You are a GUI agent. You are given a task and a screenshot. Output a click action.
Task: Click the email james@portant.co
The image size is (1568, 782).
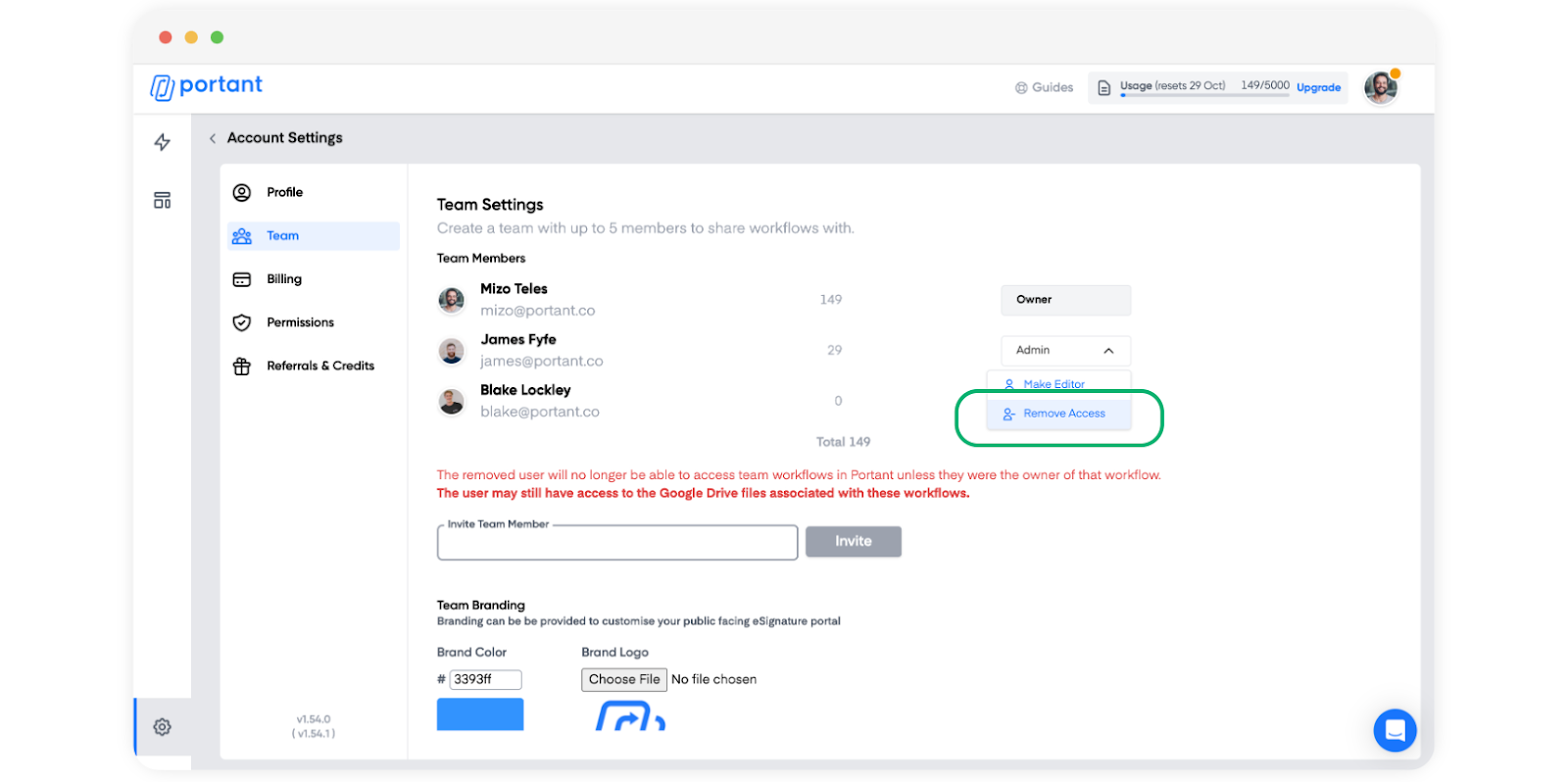coord(542,362)
